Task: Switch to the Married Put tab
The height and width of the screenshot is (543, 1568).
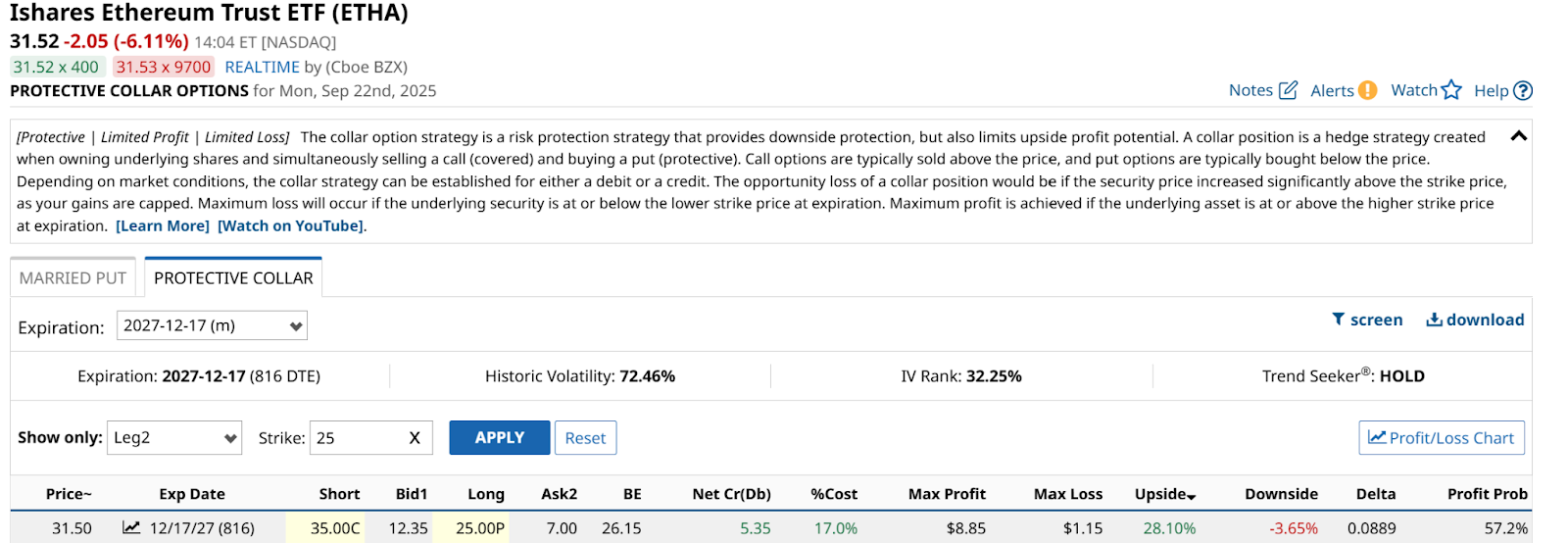Action: pyautogui.click(x=73, y=278)
